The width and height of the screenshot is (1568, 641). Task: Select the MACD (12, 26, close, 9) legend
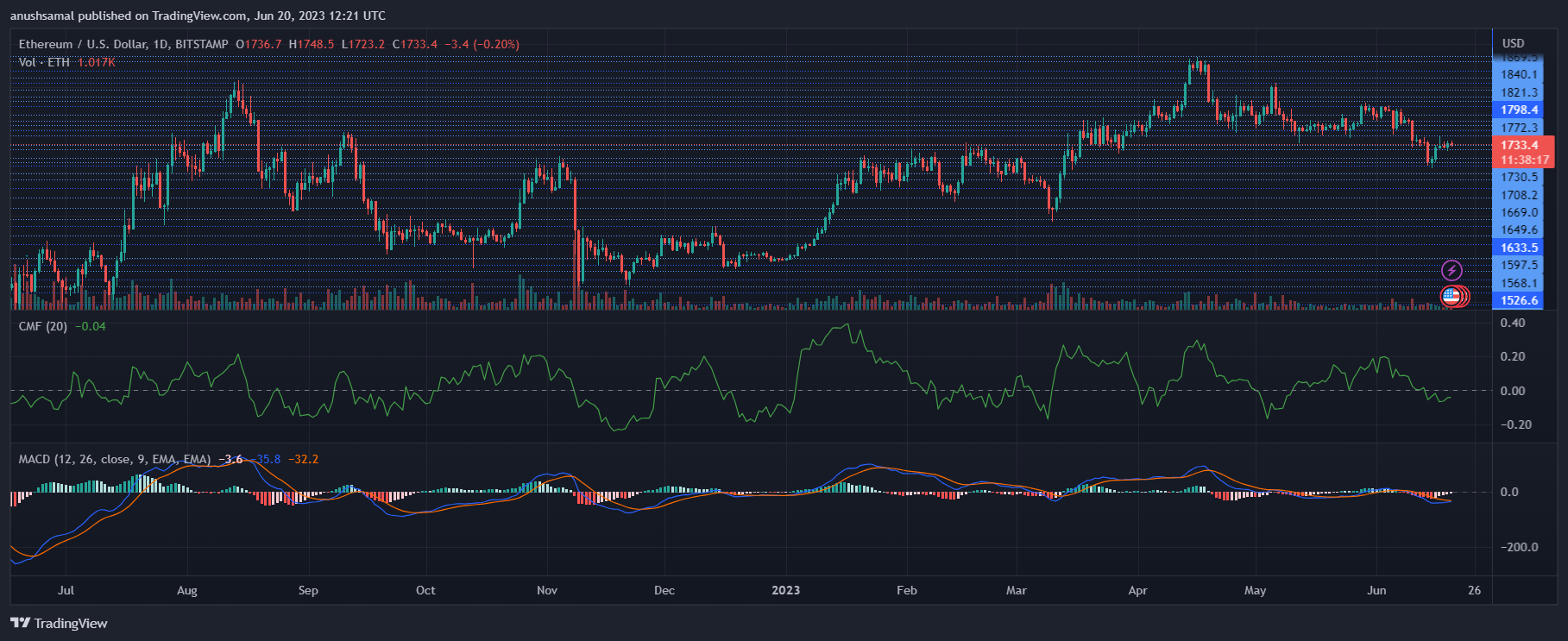click(115, 459)
